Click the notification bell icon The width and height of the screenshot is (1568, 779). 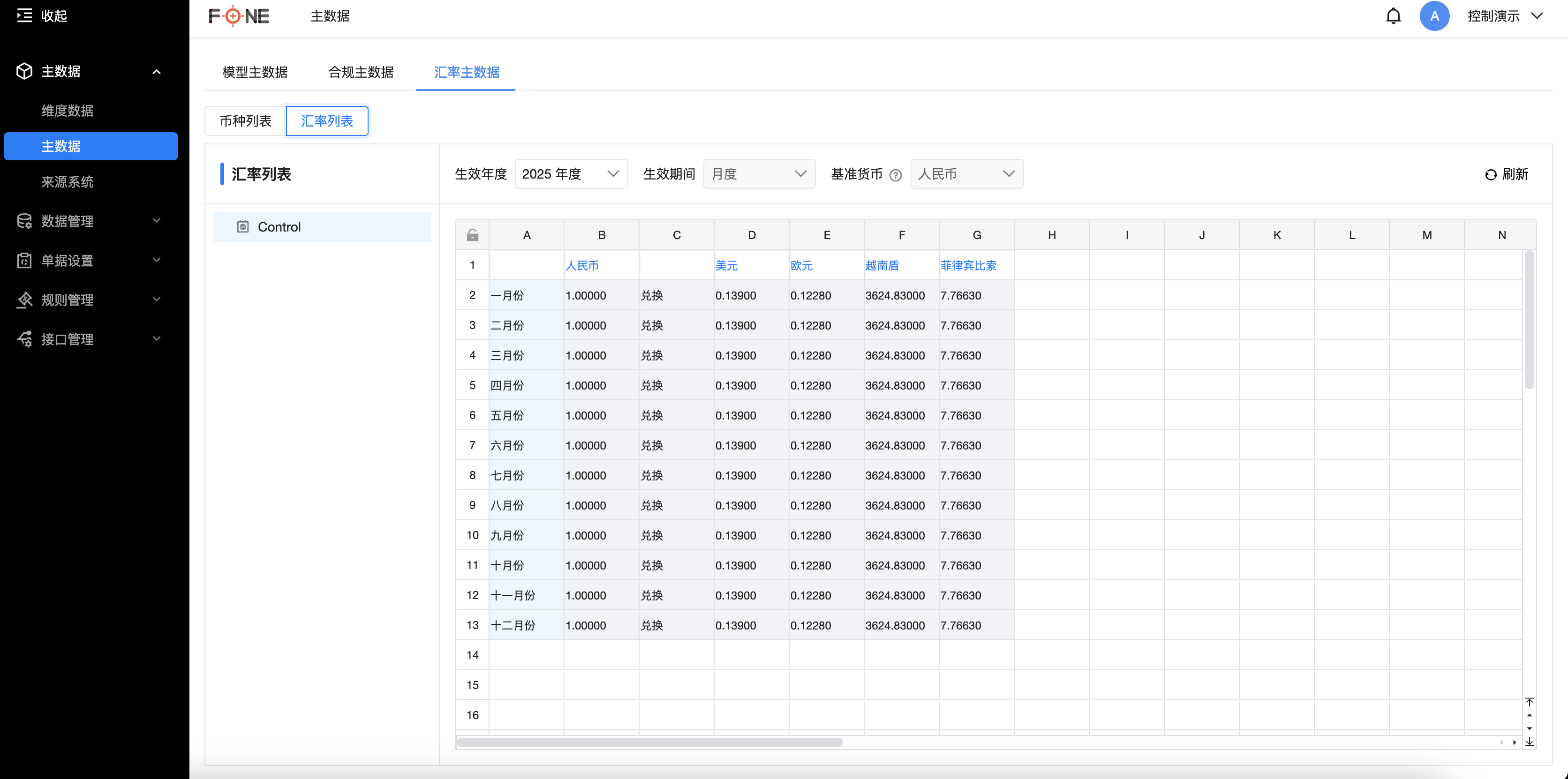pyautogui.click(x=1393, y=16)
